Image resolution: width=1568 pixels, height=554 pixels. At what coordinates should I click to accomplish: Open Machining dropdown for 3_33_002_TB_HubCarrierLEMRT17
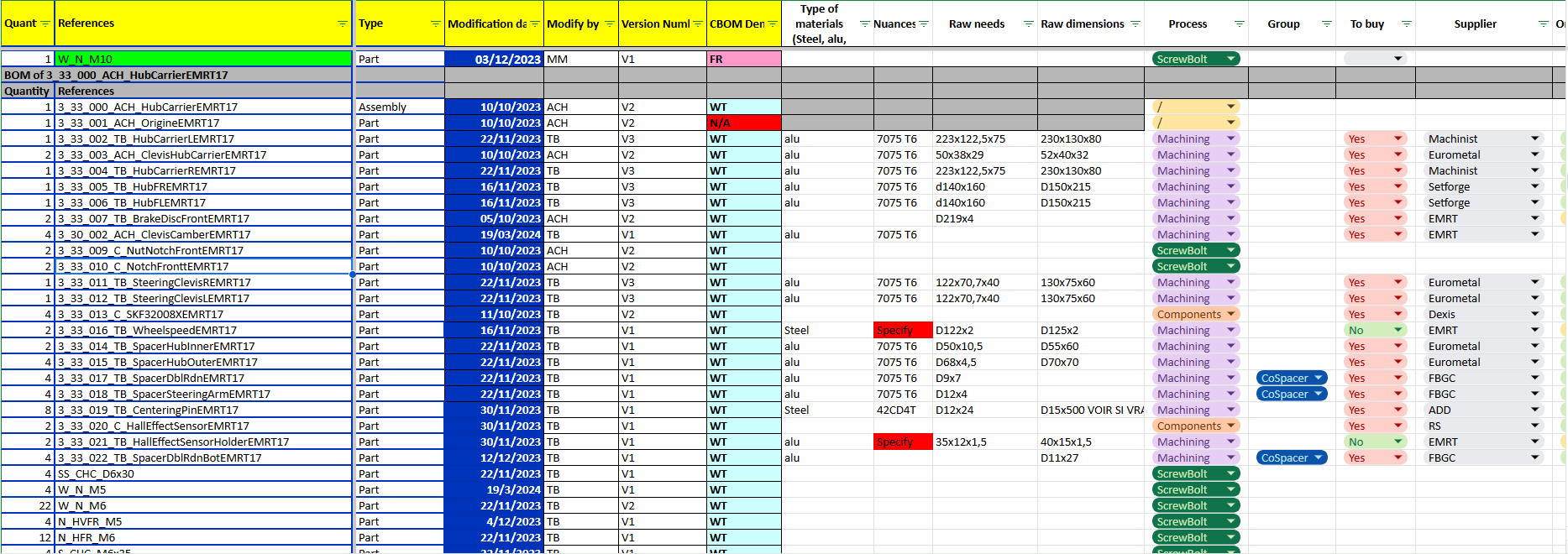click(1230, 138)
